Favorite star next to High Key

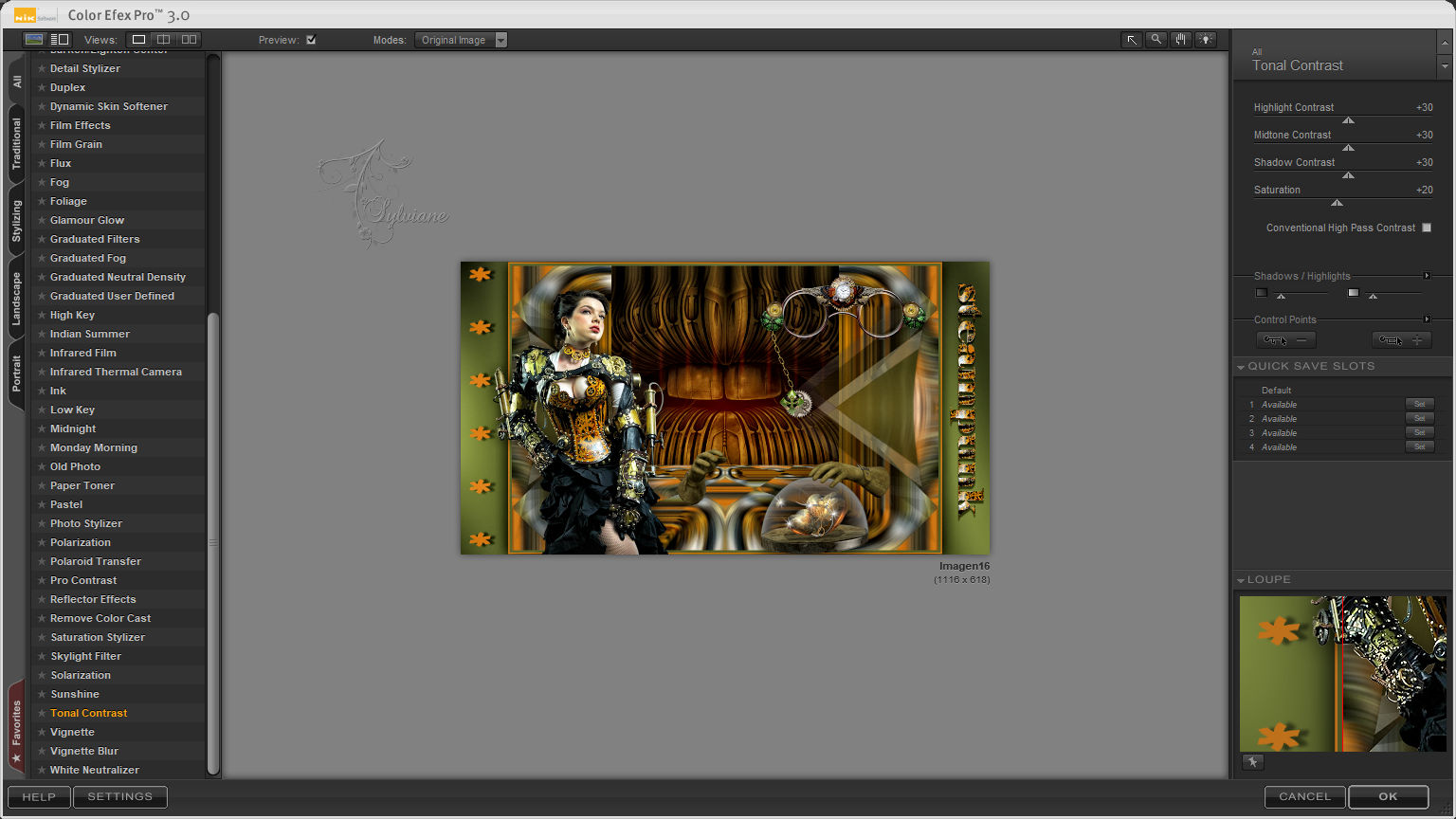(x=42, y=315)
